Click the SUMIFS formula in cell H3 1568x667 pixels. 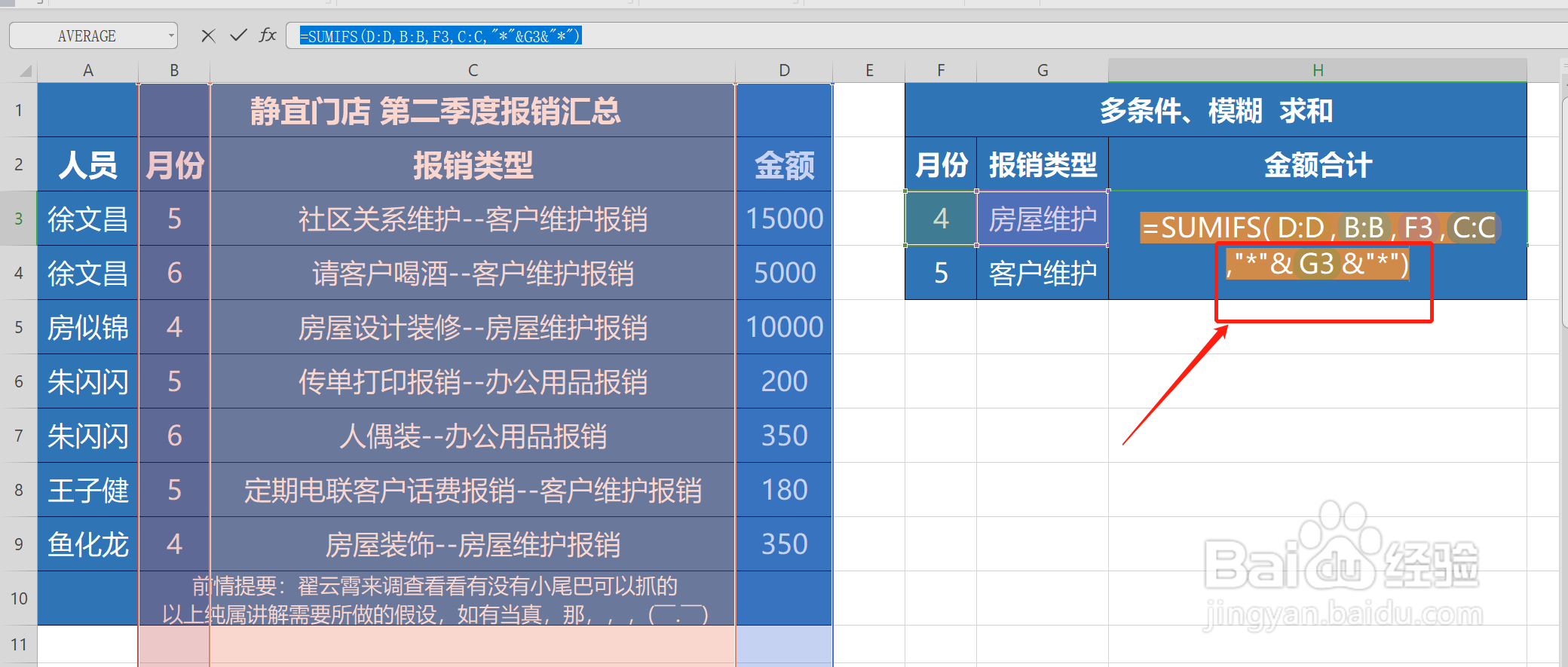1318,246
